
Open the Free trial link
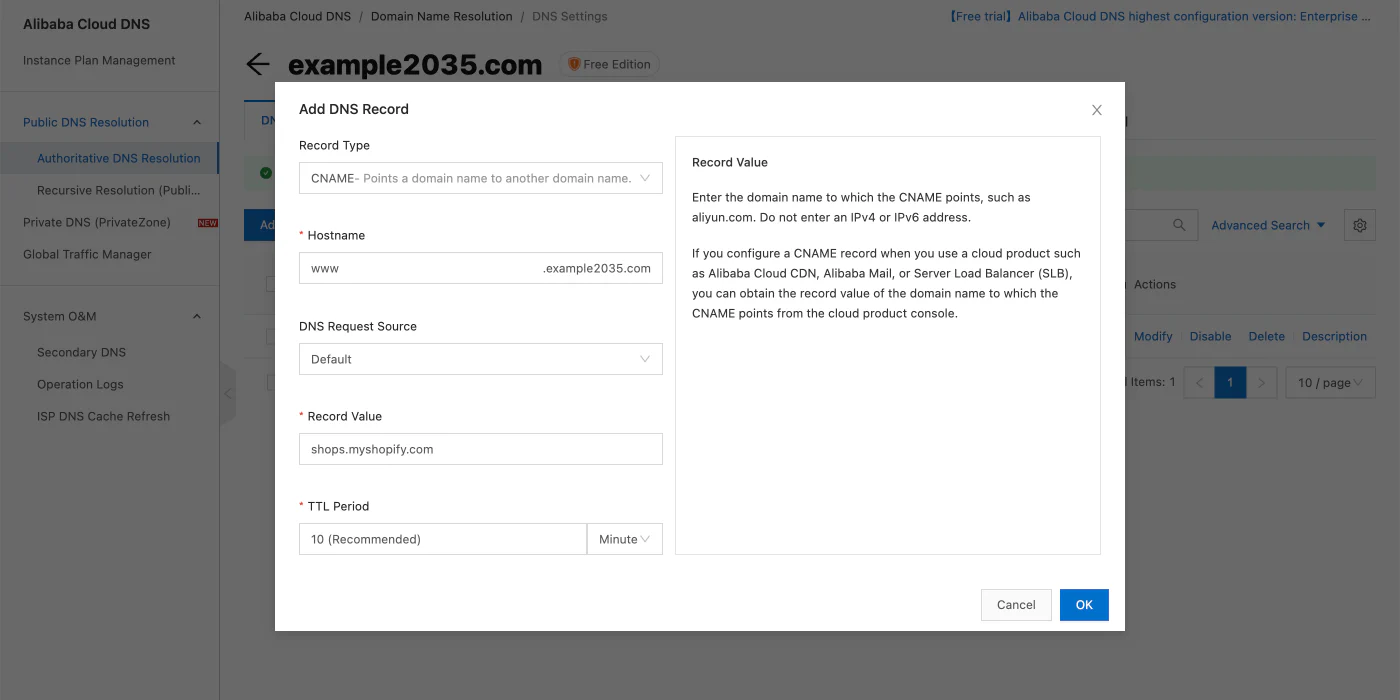(978, 16)
